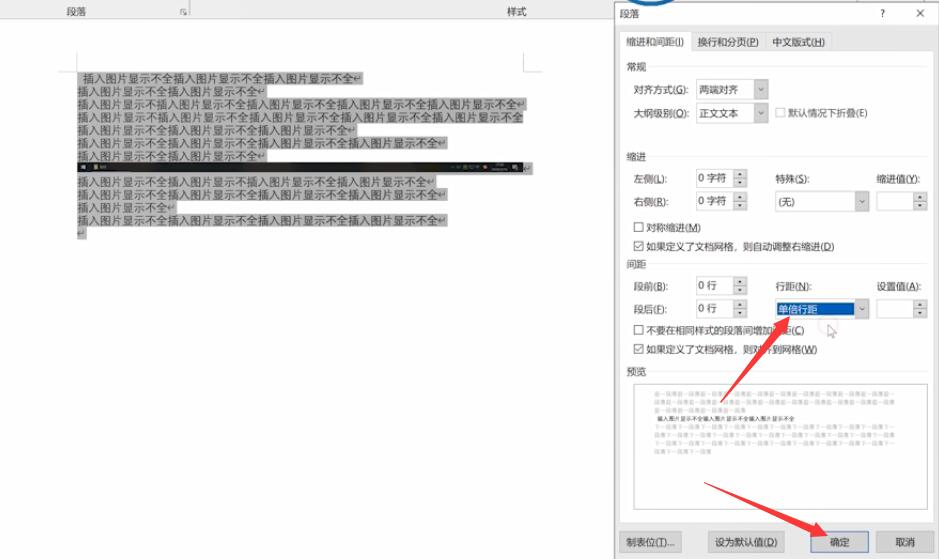Increase 段后 spacing with up arrow
Image resolution: width=939 pixels, height=559 pixels.
(740, 304)
